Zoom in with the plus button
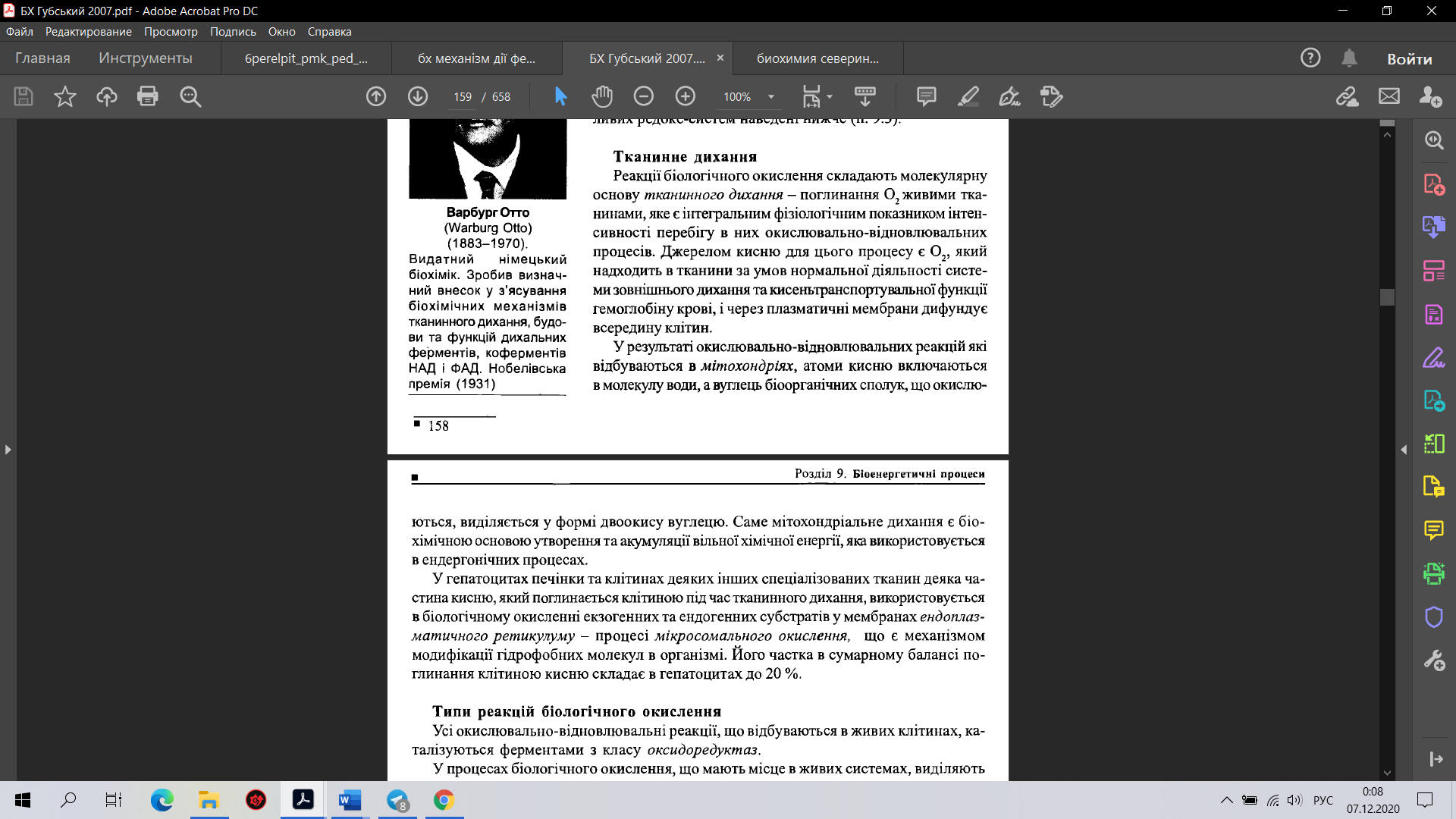Viewport: 1456px width, 819px height. (x=685, y=96)
